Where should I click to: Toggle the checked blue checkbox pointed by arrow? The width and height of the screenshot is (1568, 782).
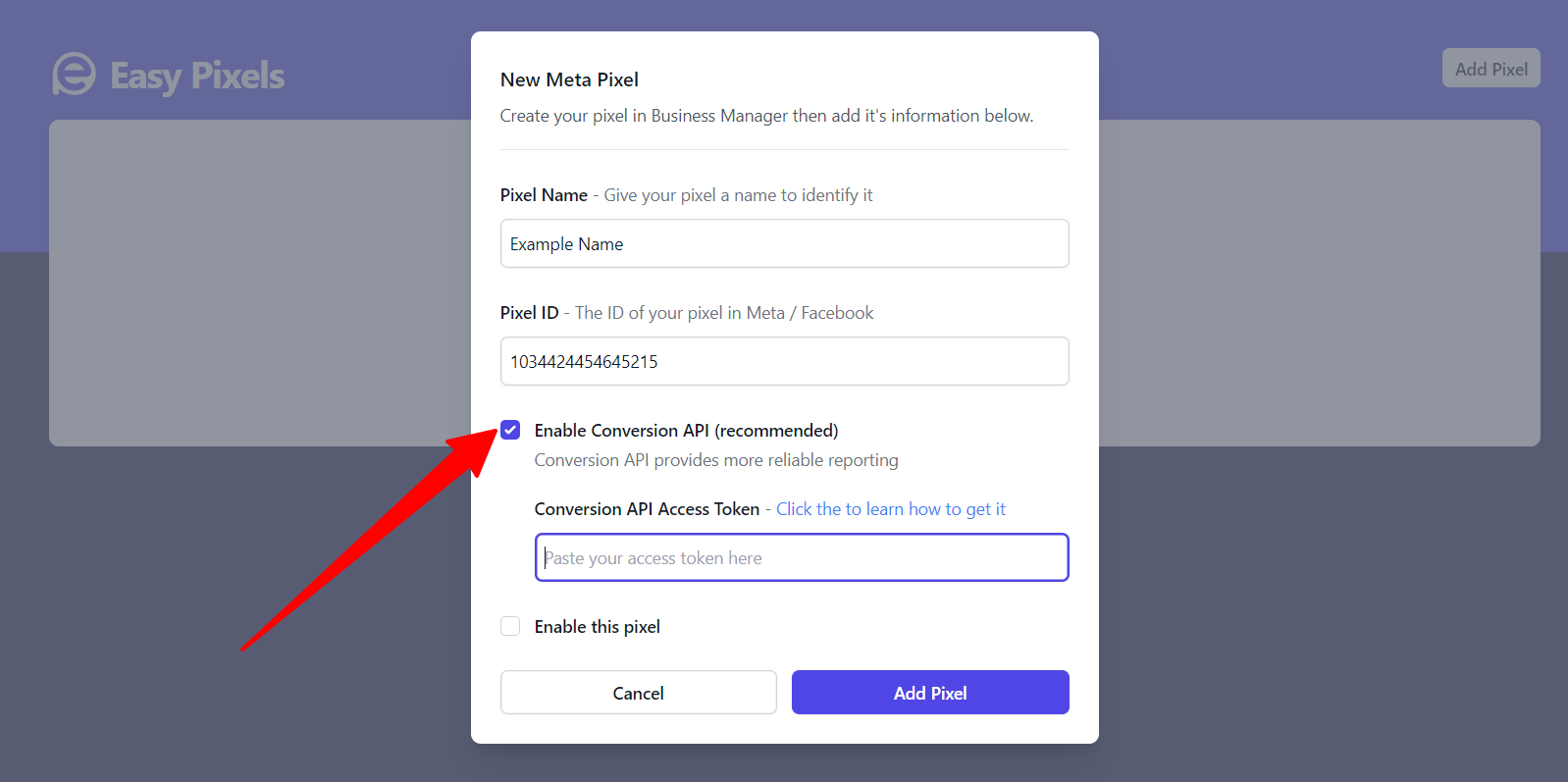(x=510, y=430)
